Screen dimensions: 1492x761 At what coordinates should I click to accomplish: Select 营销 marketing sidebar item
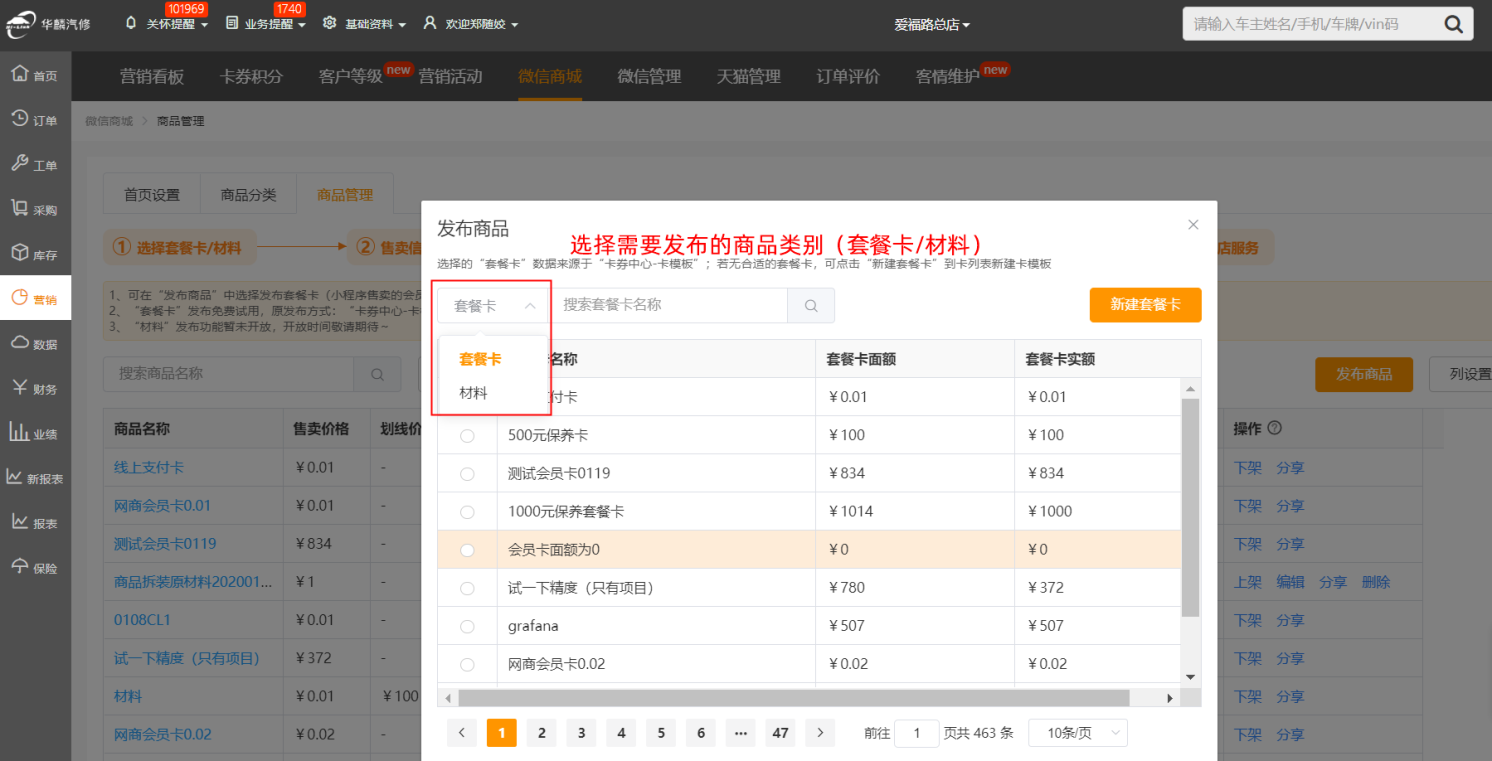pos(35,298)
